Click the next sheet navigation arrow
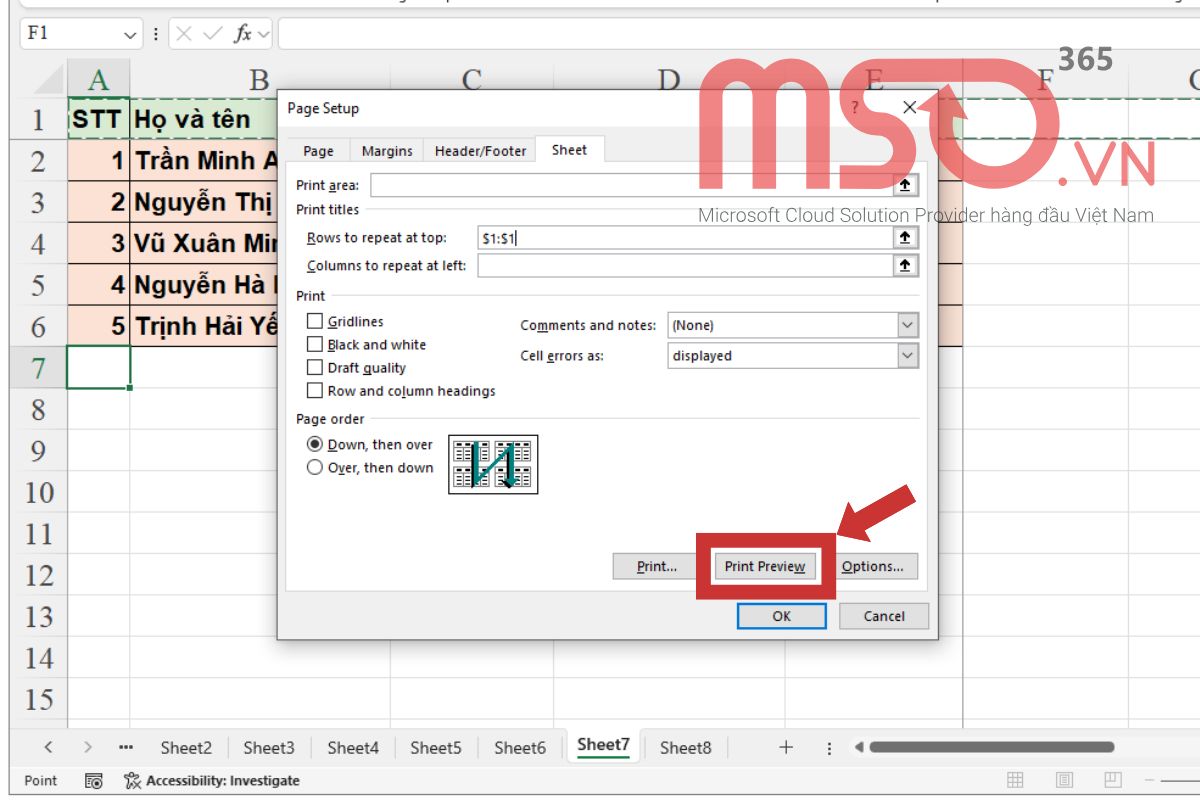 [x=88, y=747]
